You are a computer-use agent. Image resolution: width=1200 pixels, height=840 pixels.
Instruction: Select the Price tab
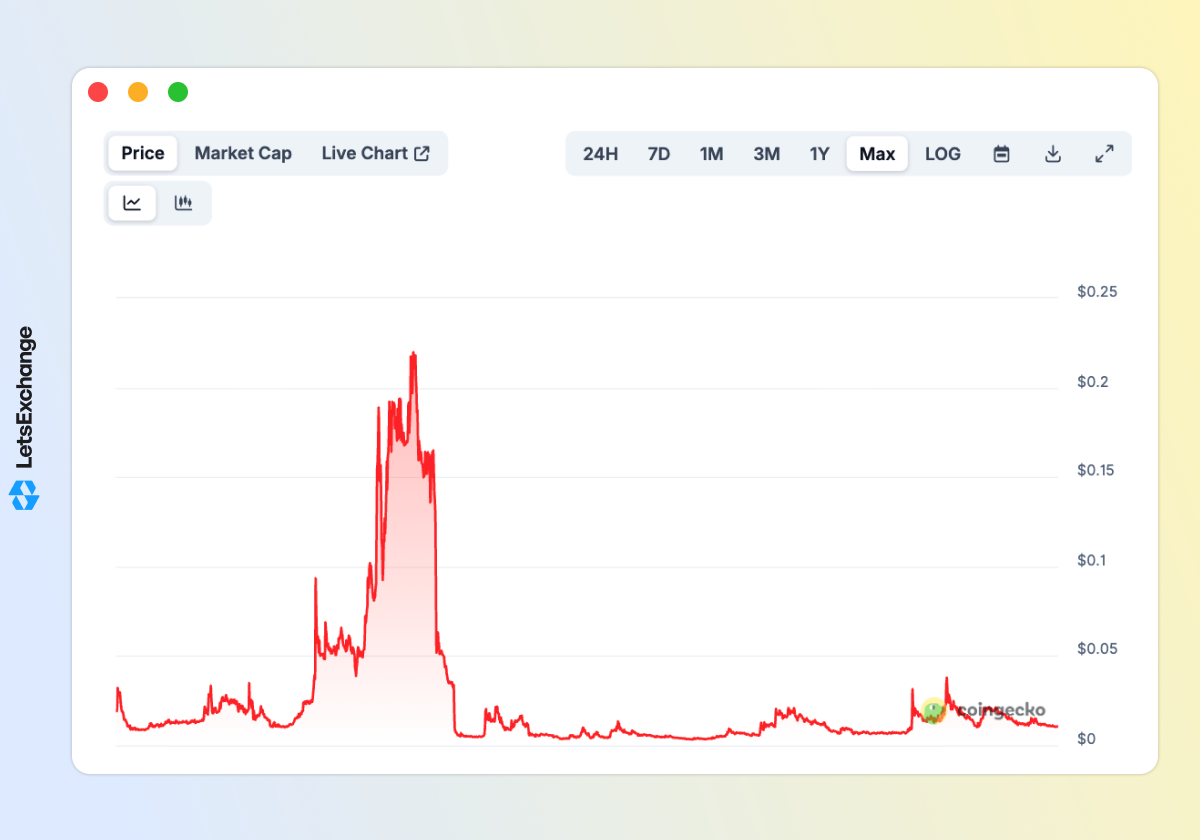click(143, 153)
